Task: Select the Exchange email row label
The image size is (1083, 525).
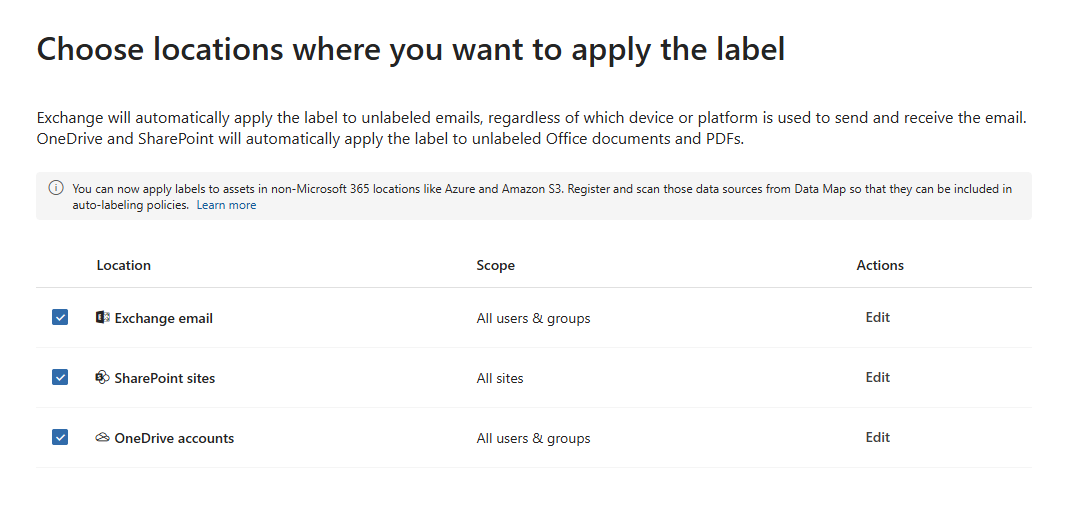Action: pos(164,319)
